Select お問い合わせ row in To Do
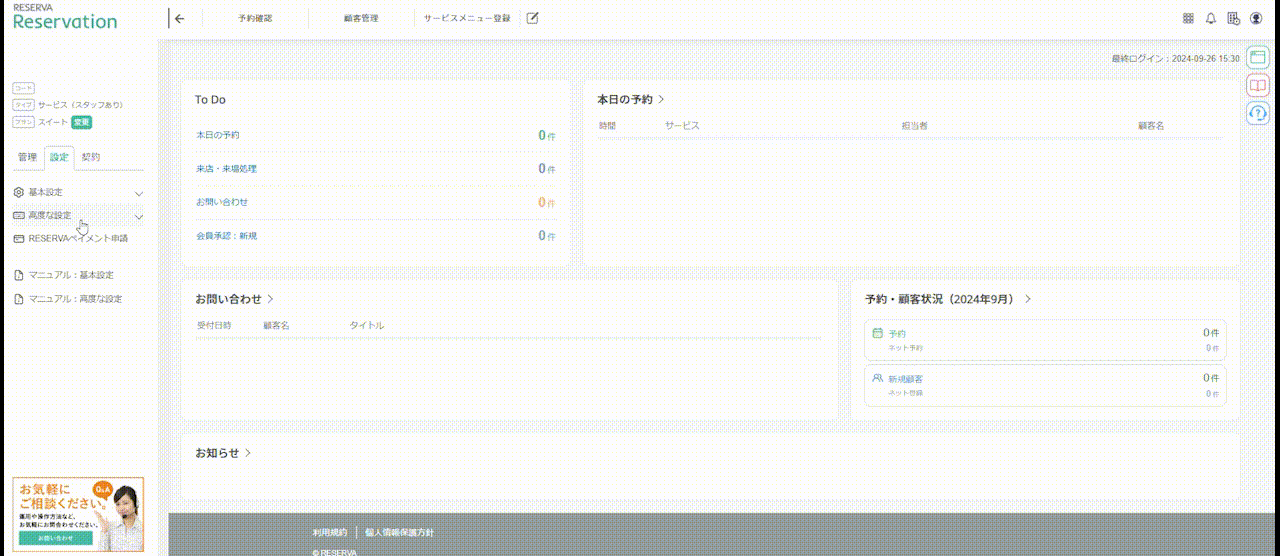Screen dimensions: 1280x556 pyautogui.click(x=376, y=202)
